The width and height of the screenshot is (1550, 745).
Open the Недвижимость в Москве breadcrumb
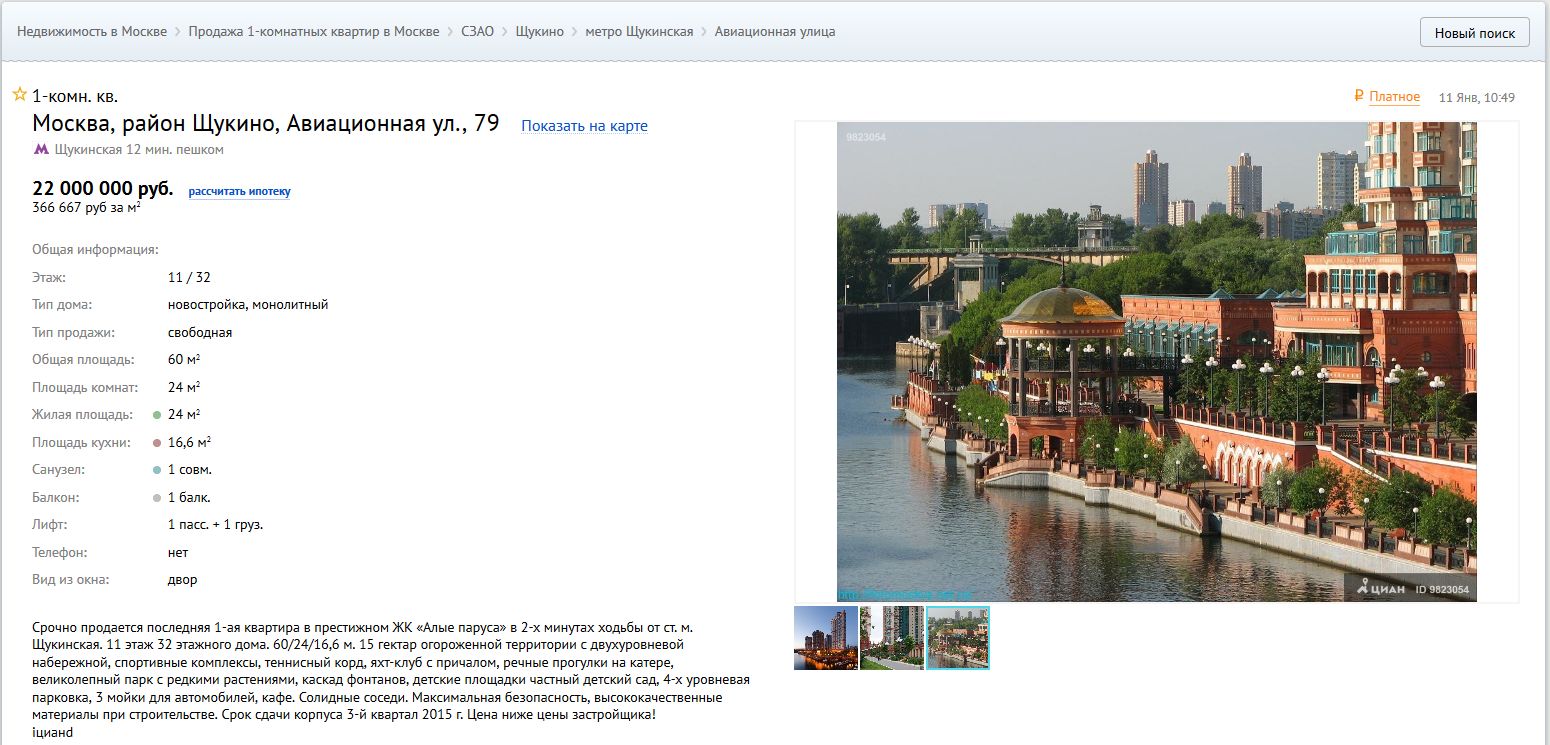(92, 31)
